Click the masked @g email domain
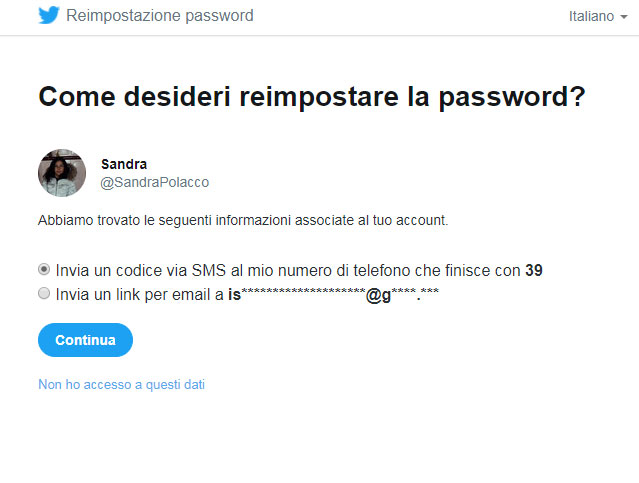The width and height of the screenshot is (639, 483). (402, 294)
